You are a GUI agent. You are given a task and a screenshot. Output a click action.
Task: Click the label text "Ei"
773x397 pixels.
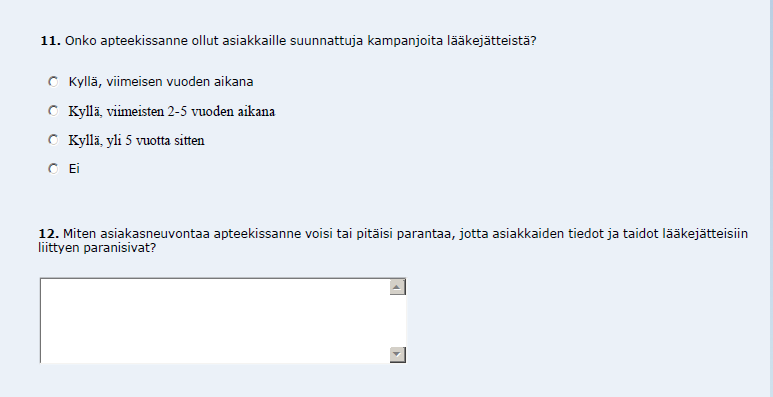click(74, 169)
